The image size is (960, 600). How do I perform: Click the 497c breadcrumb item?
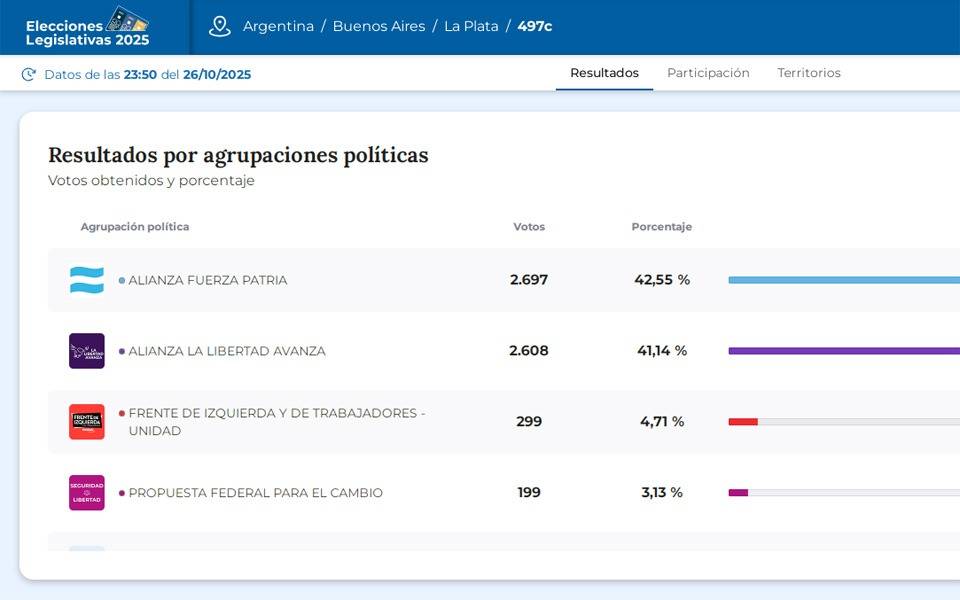(x=535, y=27)
